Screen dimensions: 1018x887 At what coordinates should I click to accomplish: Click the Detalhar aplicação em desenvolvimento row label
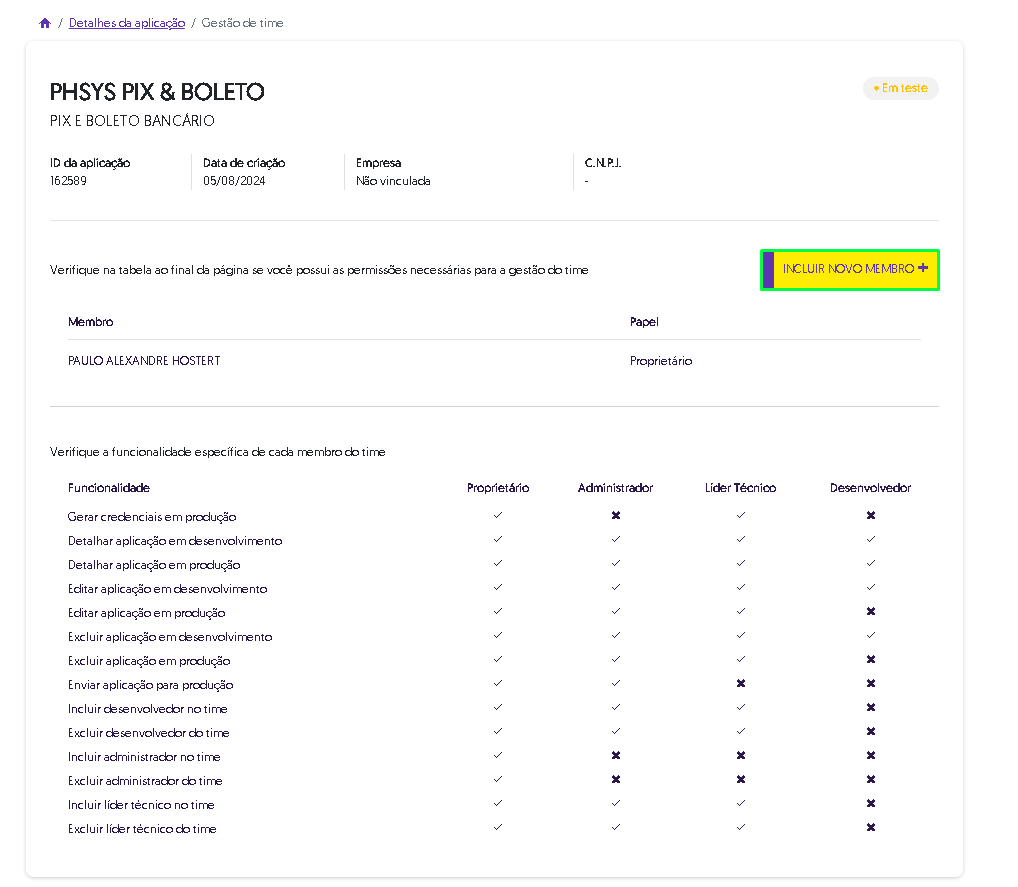[x=175, y=542]
